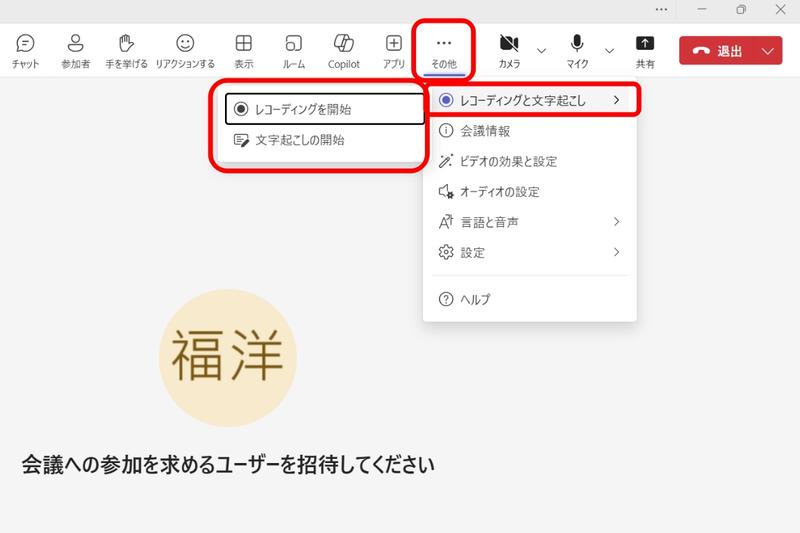Expand the camera options chevron

541,50
